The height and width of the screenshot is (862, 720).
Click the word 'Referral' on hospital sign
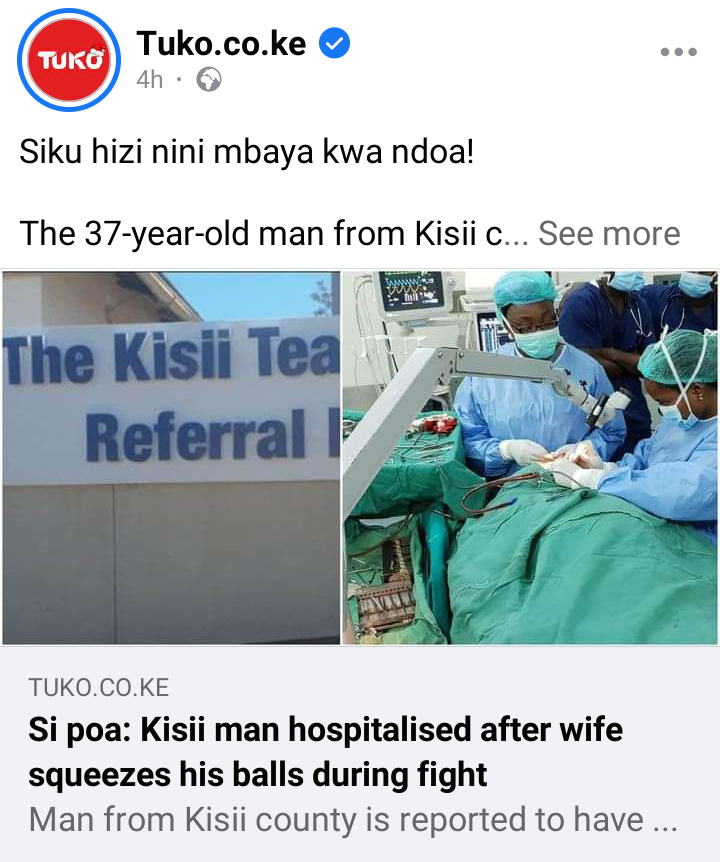(x=195, y=435)
